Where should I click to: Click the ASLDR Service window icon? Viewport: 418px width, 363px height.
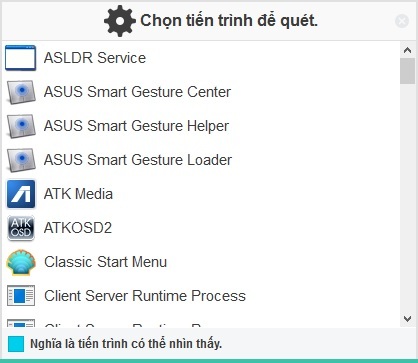(21, 58)
